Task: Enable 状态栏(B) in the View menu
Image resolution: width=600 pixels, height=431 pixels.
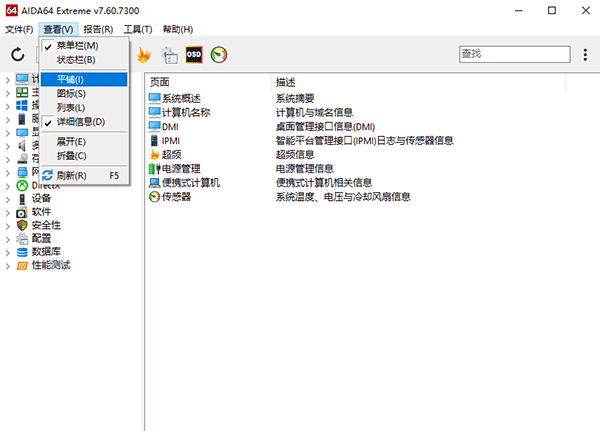Action: [84, 60]
